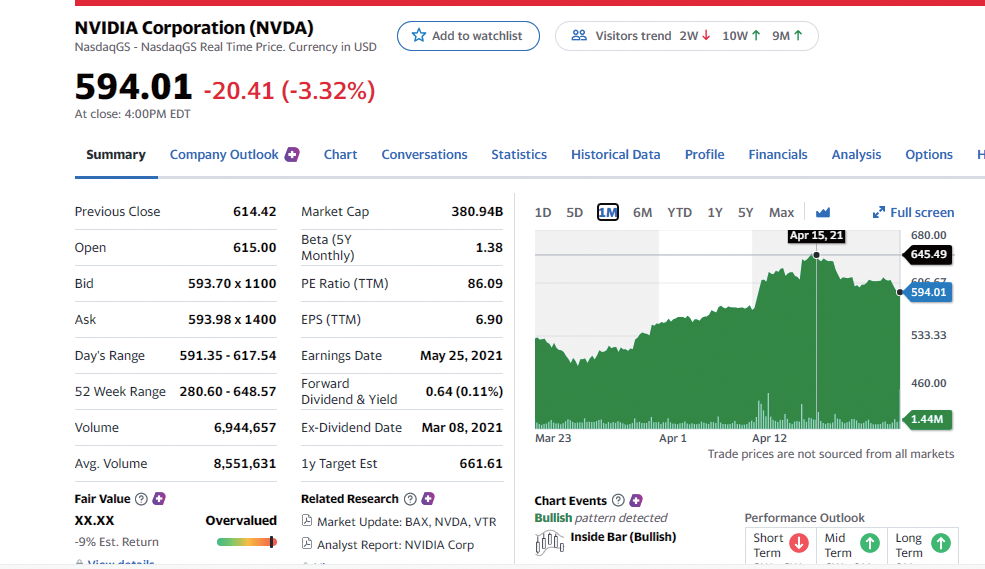Click the 1y Target Est value 661.61

481,463
